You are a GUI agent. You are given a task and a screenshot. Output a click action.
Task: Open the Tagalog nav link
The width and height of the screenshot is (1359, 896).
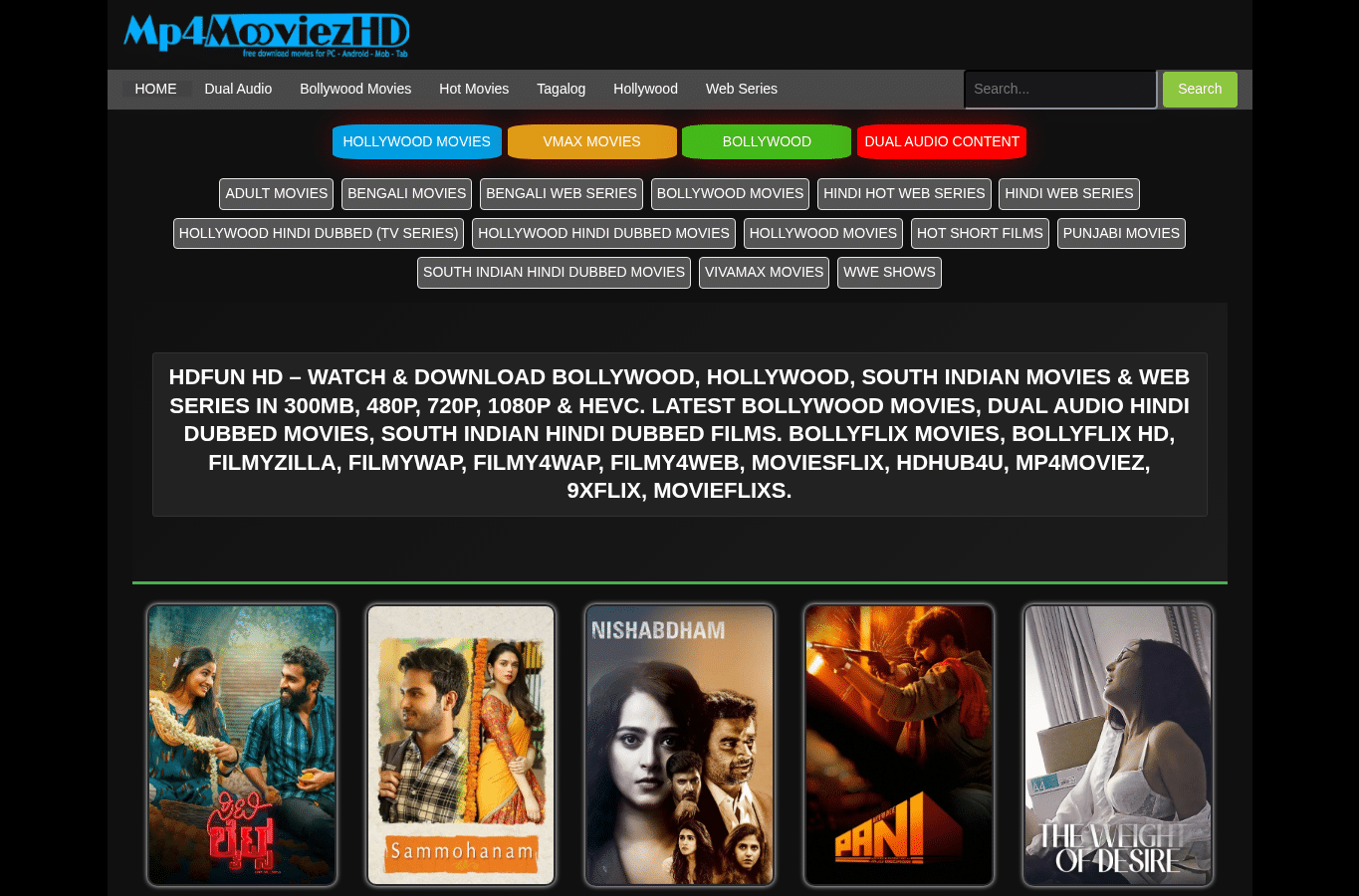[561, 89]
